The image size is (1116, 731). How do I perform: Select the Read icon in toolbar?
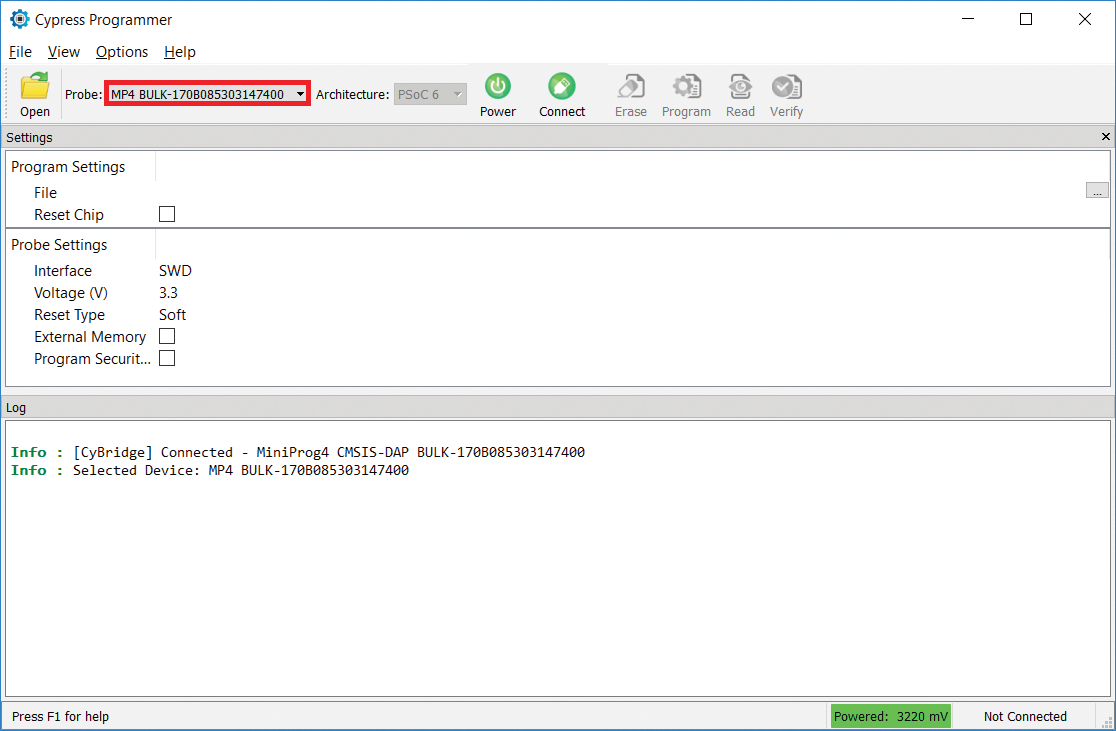pyautogui.click(x=740, y=87)
